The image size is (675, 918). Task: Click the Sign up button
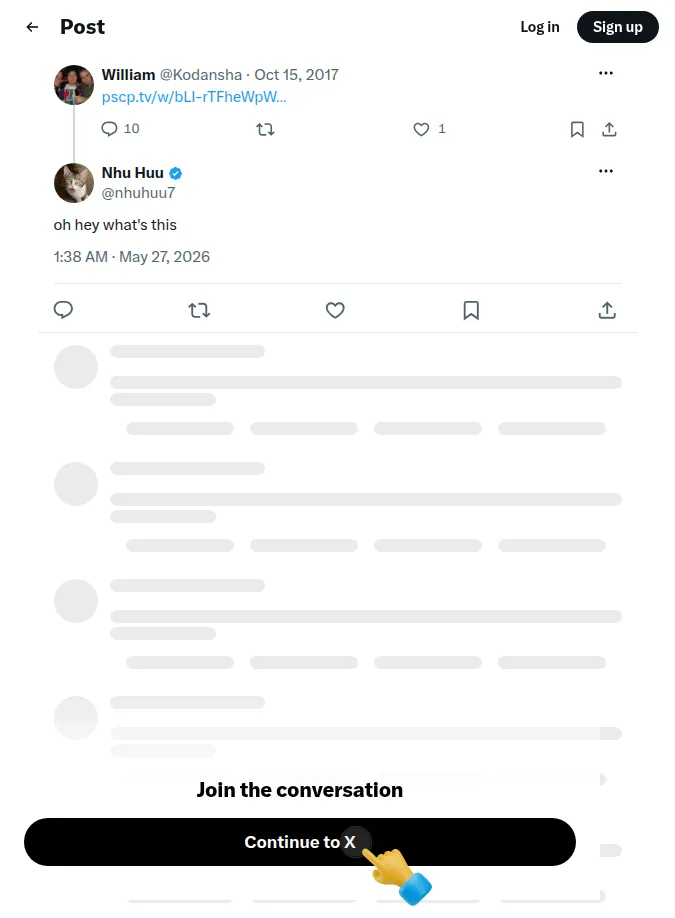coord(618,27)
